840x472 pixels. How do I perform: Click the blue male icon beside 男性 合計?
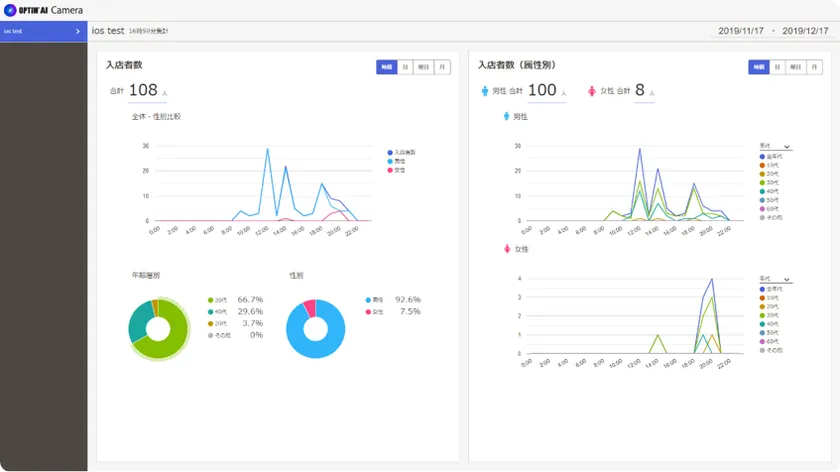coord(486,91)
